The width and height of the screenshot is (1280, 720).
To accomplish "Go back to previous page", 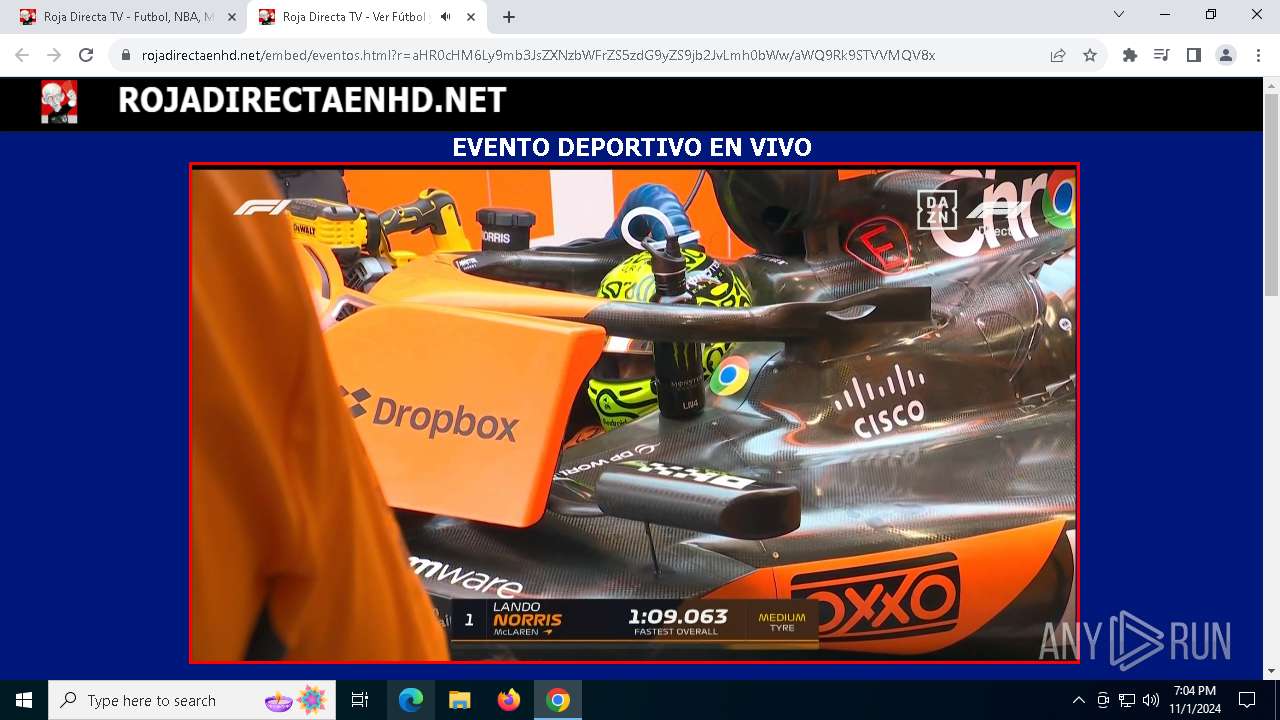I will coord(22,55).
